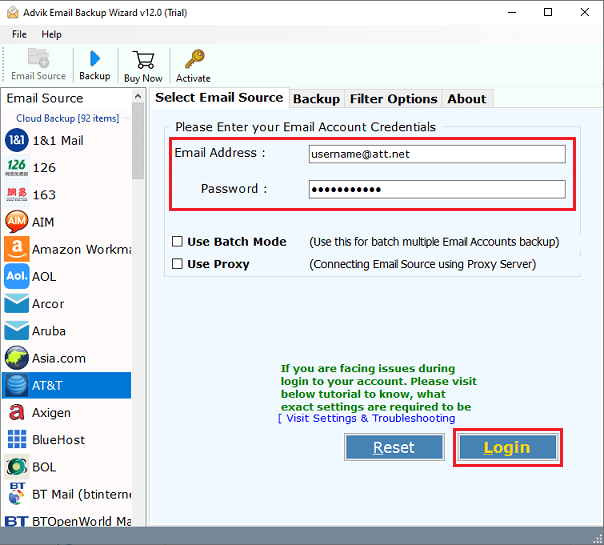Viewport: 604px width, 545px height.
Task: Collapse the Email Source panel arrow
Action: tap(138, 97)
